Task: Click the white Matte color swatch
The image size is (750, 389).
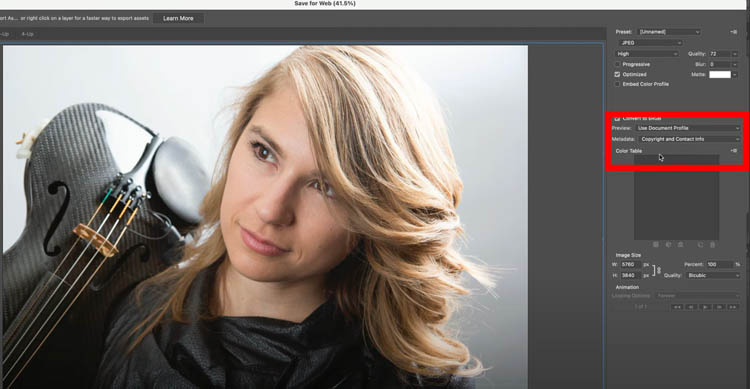Action: tap(720, 75)
